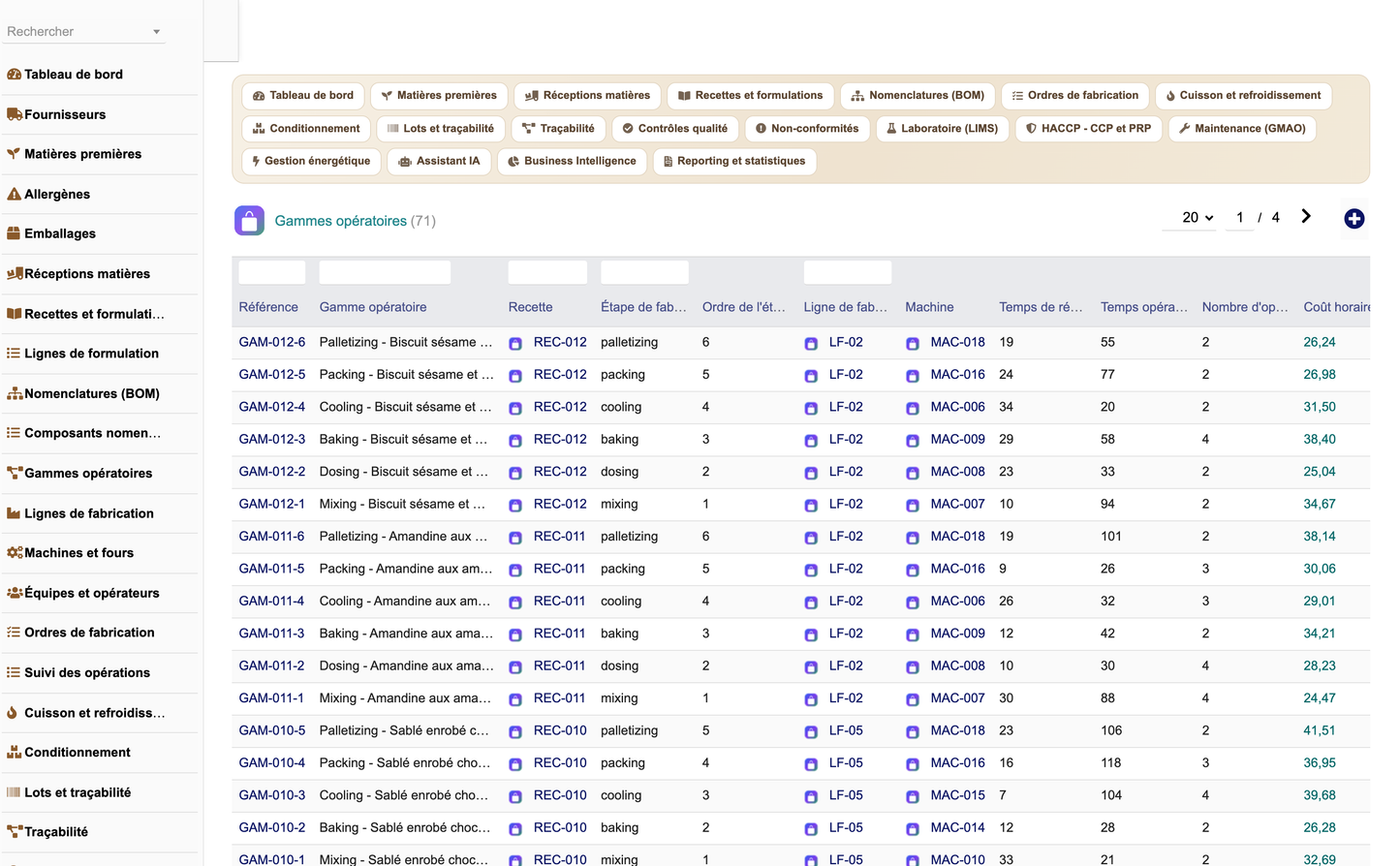Click the add new gamme plus icon
This screenshot has height=866, width=1400.
(x=1354, y=219)
